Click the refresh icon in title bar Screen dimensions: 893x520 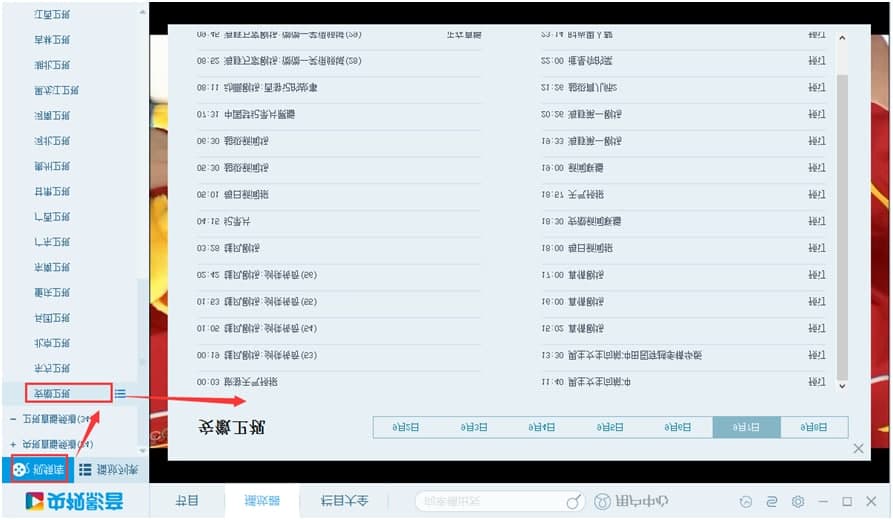tap(771, 501)
